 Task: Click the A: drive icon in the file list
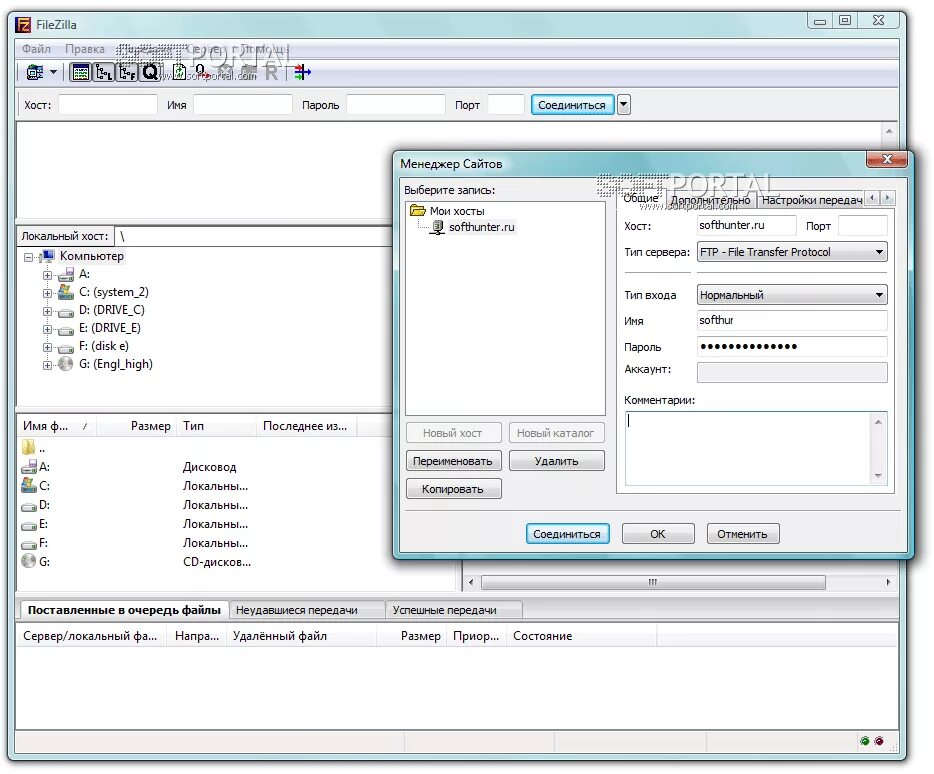[29, 467]
